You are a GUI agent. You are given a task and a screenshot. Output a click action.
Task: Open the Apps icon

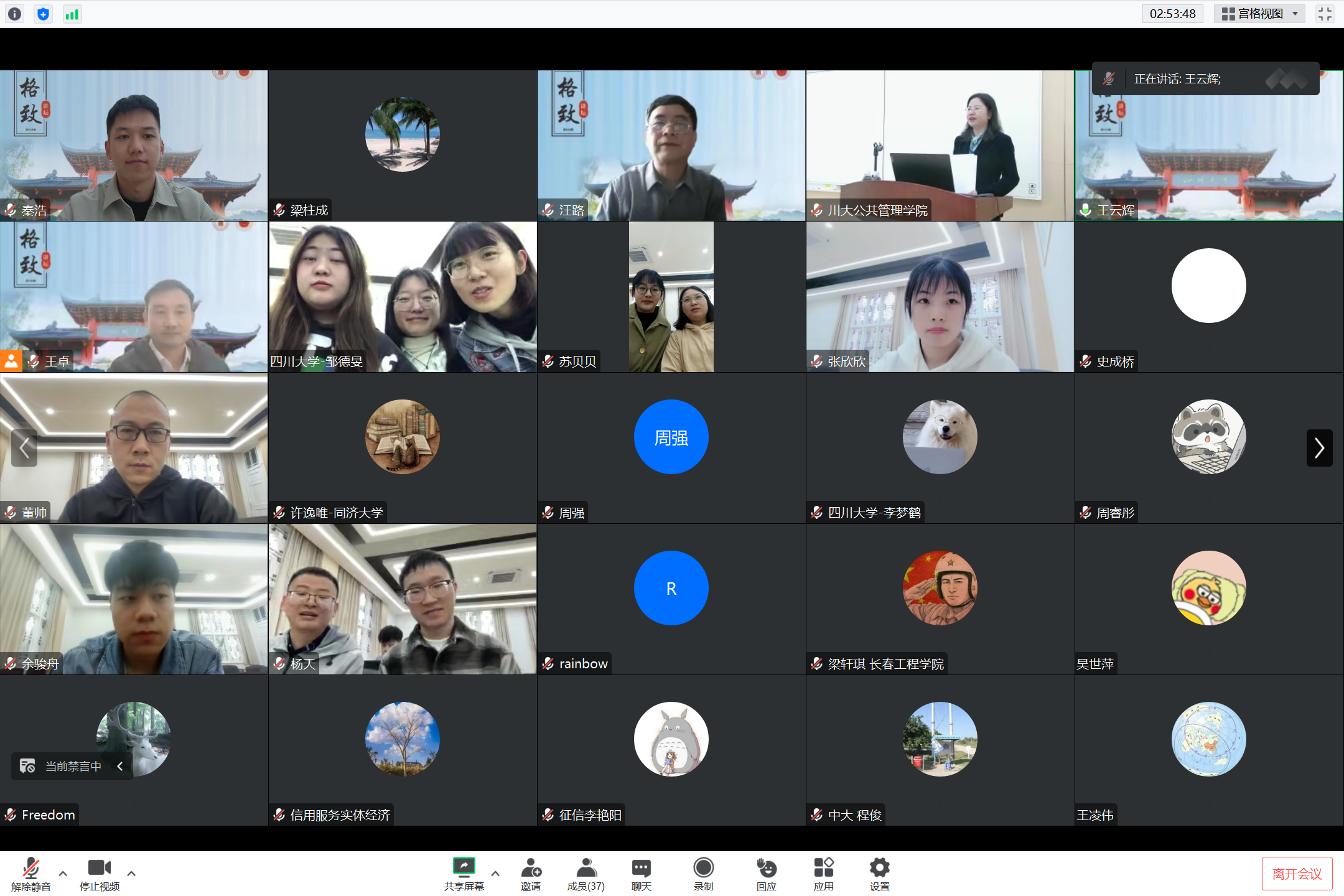pos(823,874)
